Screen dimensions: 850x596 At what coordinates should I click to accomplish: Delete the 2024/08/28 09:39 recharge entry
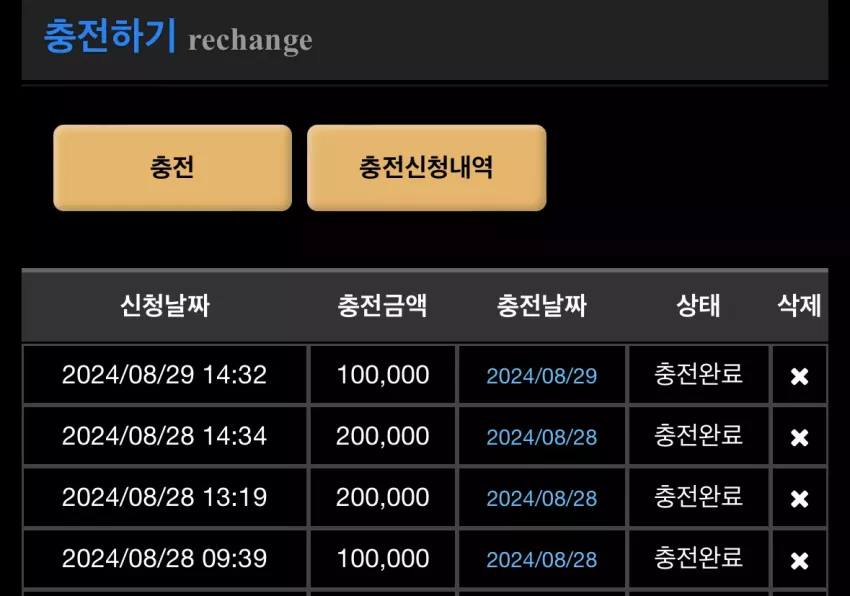pos(799,560)
